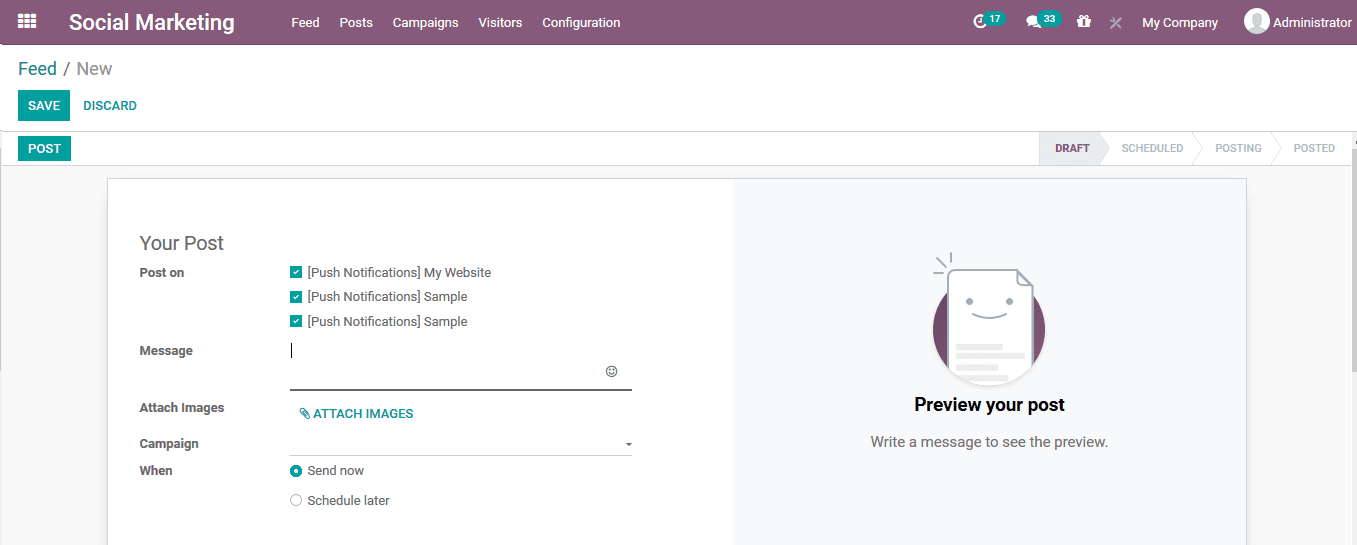
Task: Click the SAVE button
Action: [x=44, y=105]
